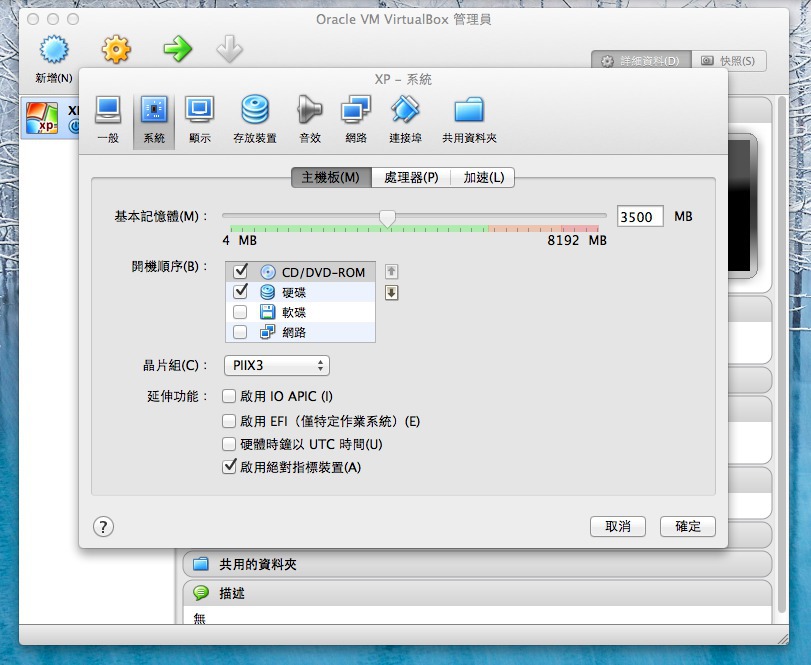Enable 啟用 EFI checkbox
Viewport: 811px width, 665px height.
[229, 421]
